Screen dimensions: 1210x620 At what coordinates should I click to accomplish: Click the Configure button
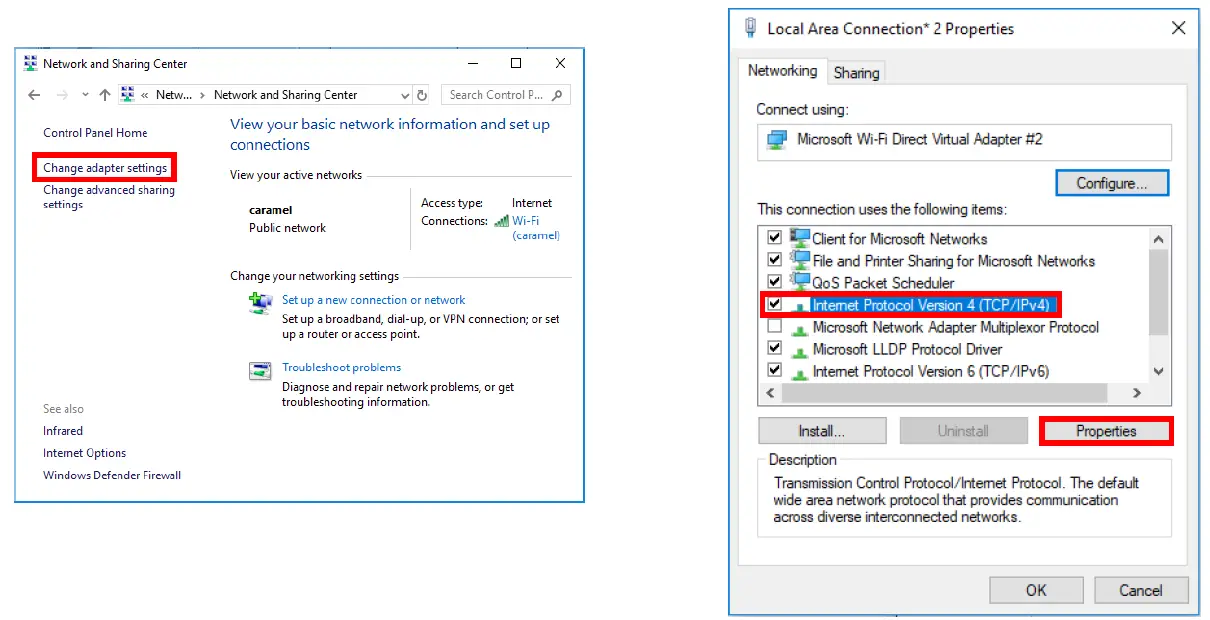(1112, 183)
